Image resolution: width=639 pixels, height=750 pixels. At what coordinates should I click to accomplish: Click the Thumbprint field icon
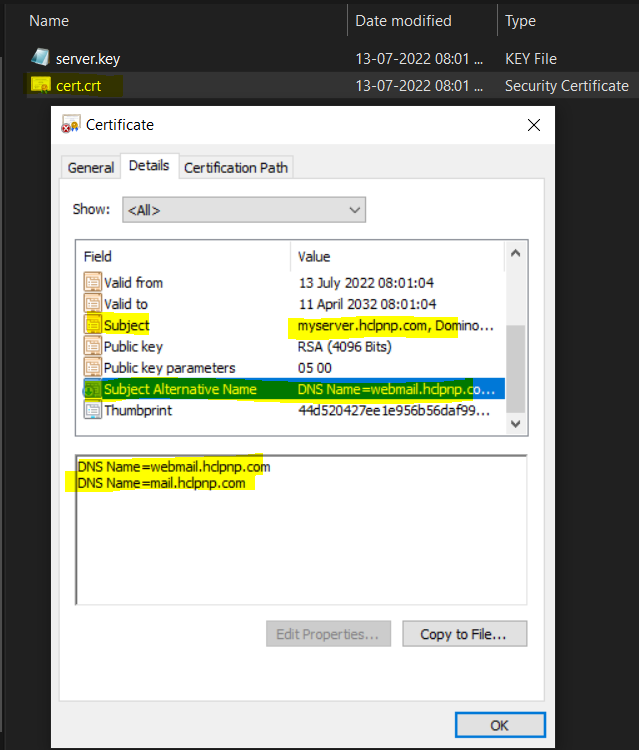pos(93,410)
